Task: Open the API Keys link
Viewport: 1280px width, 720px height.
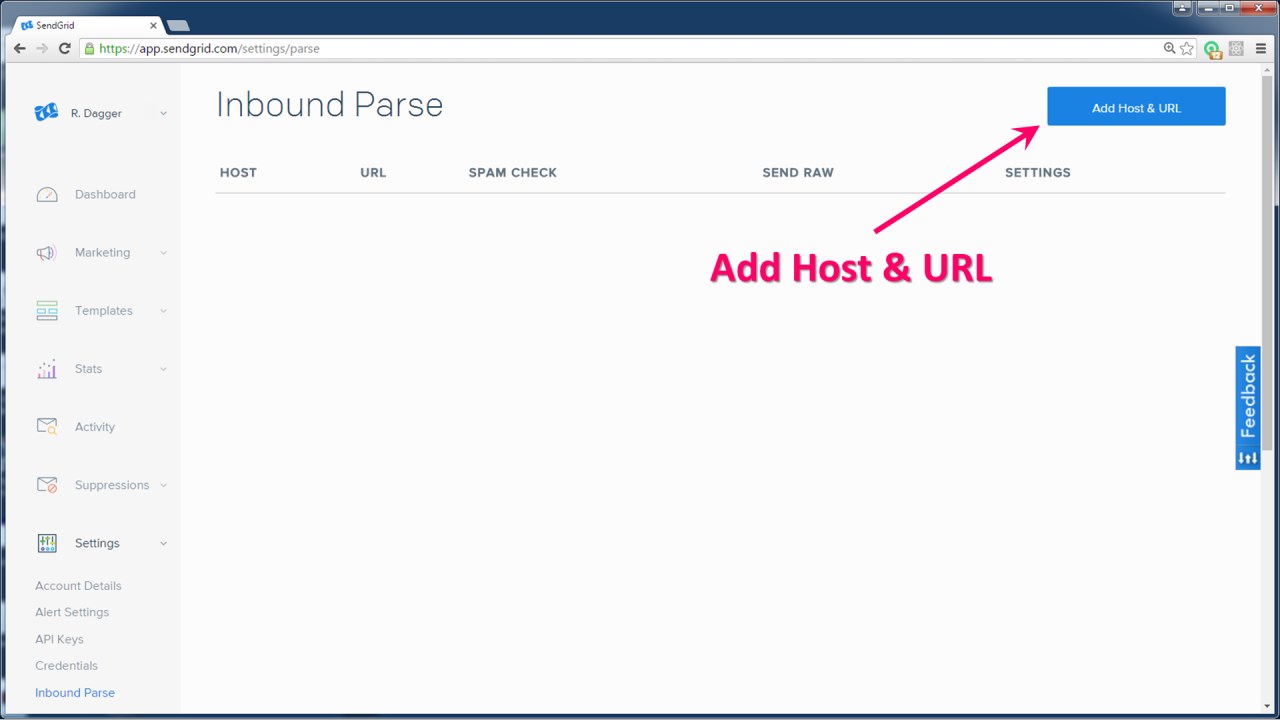Action: 59,639
